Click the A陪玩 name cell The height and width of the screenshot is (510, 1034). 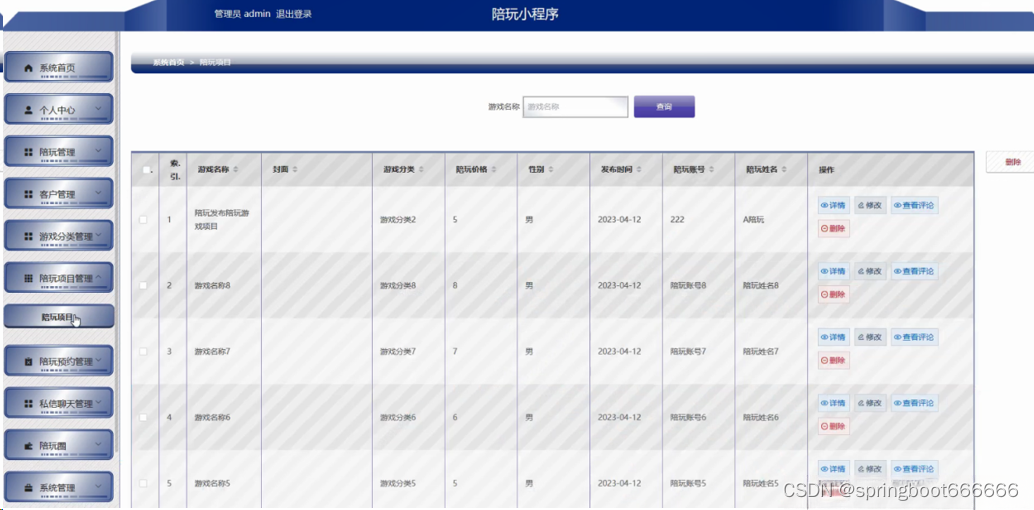click(x=753, y=220)
